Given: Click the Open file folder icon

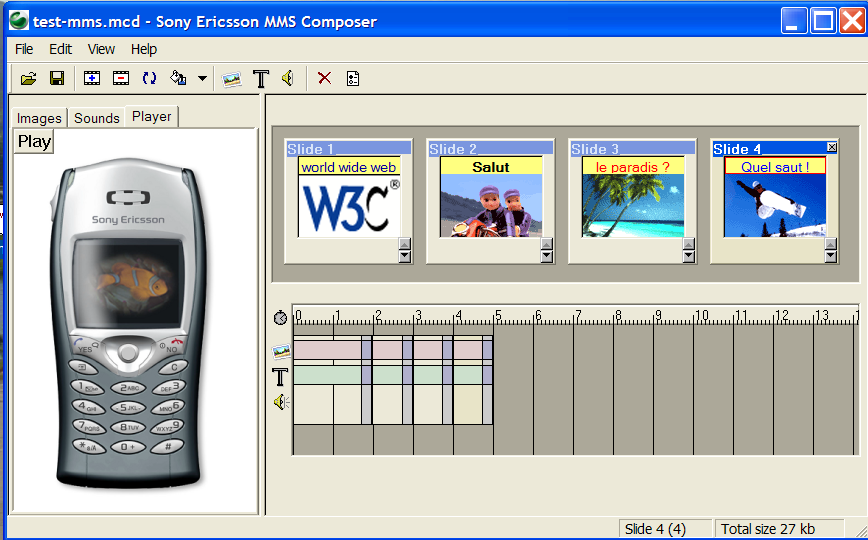Looking at the screenshot, I should tap(28, 78).
